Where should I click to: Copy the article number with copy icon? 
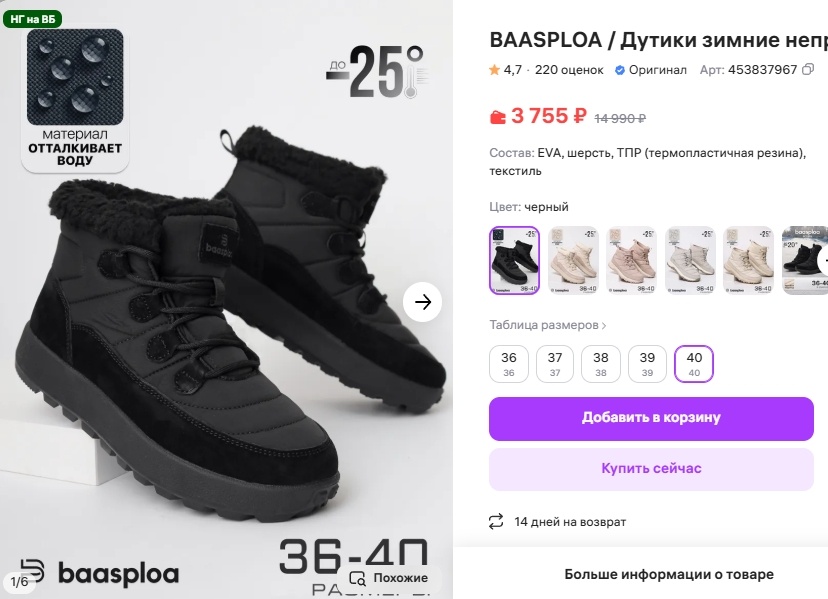[x=808, y=70]
